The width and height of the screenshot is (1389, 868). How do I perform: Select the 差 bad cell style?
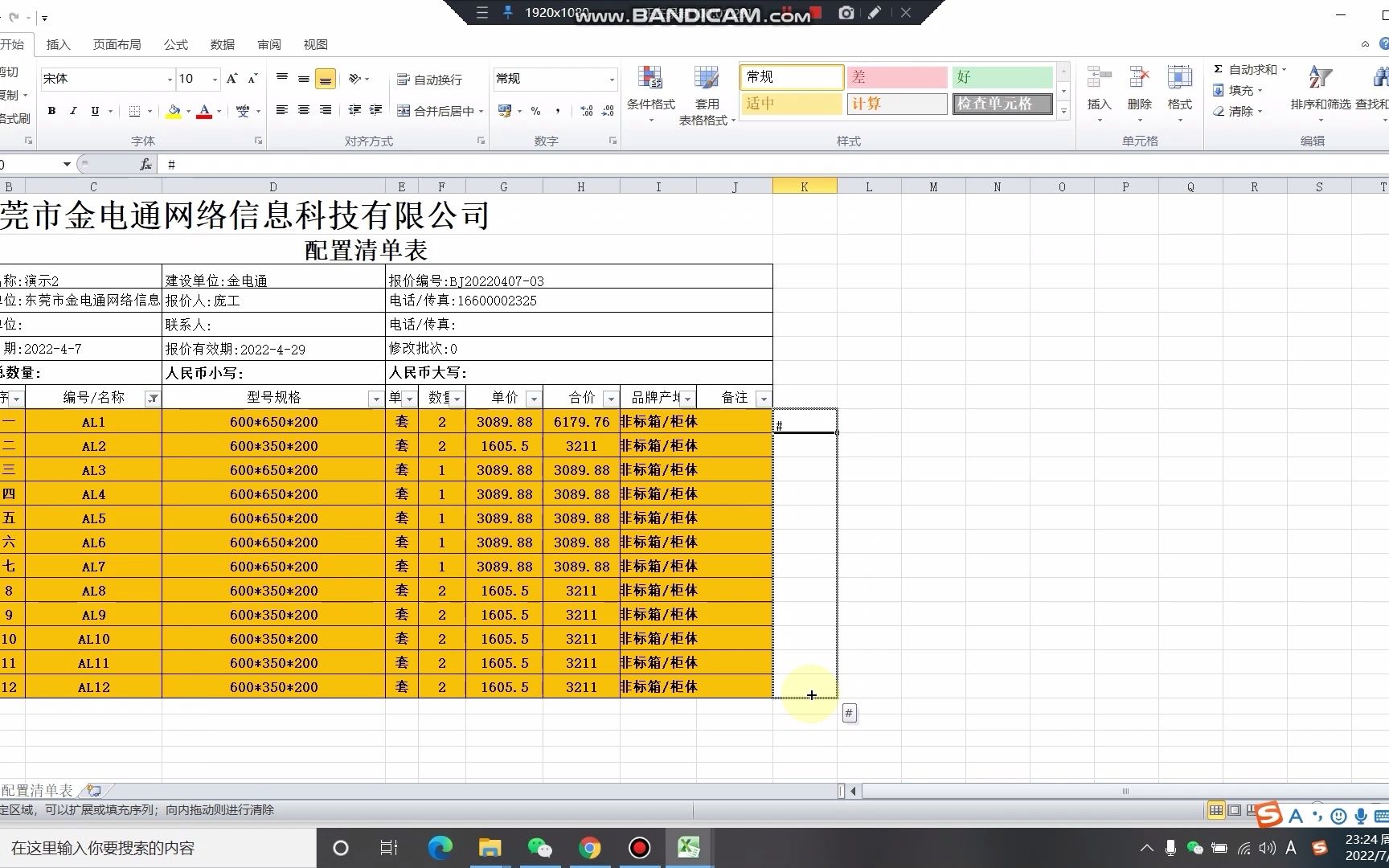(x=896, y=77)
